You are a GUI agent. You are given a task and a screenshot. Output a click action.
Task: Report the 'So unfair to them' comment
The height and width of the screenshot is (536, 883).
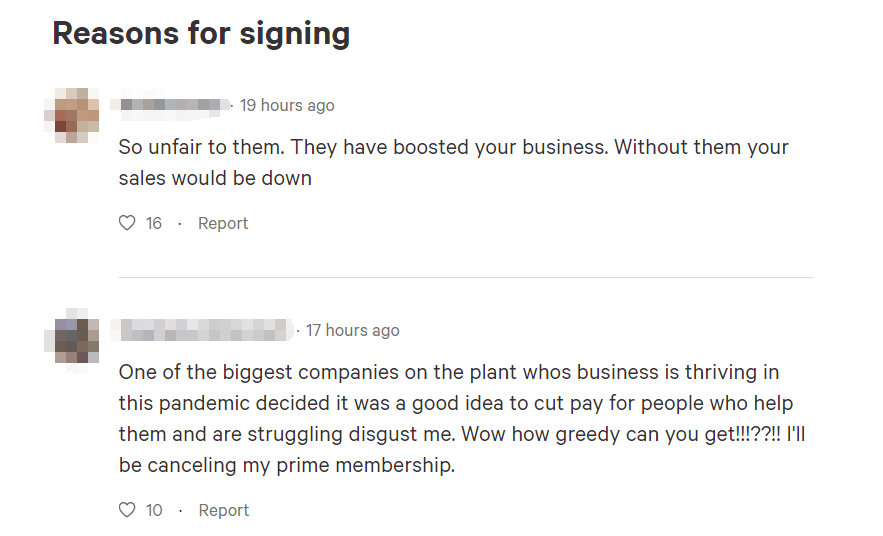click(x=223, y=223)
